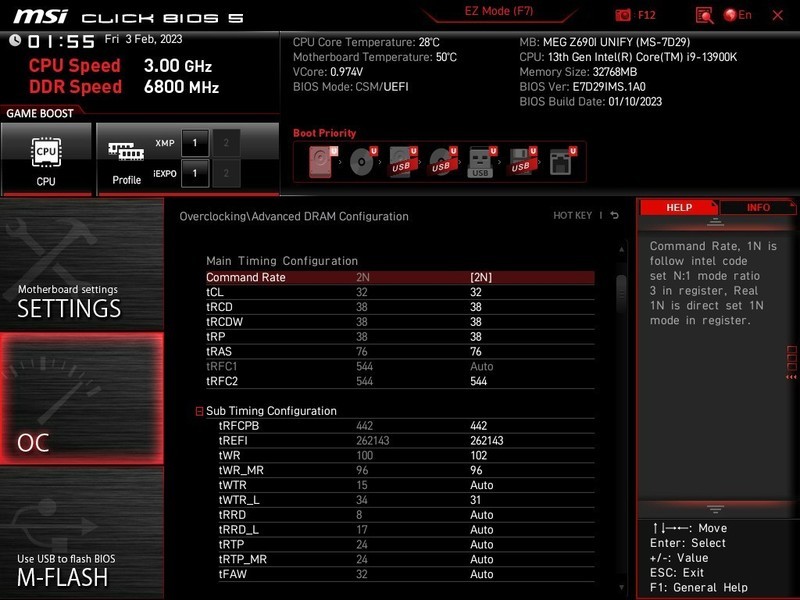The image size is (800, 600).
Task: Select the USB key boot icon in Boot Priority
Action: click(x=480, y=160)
